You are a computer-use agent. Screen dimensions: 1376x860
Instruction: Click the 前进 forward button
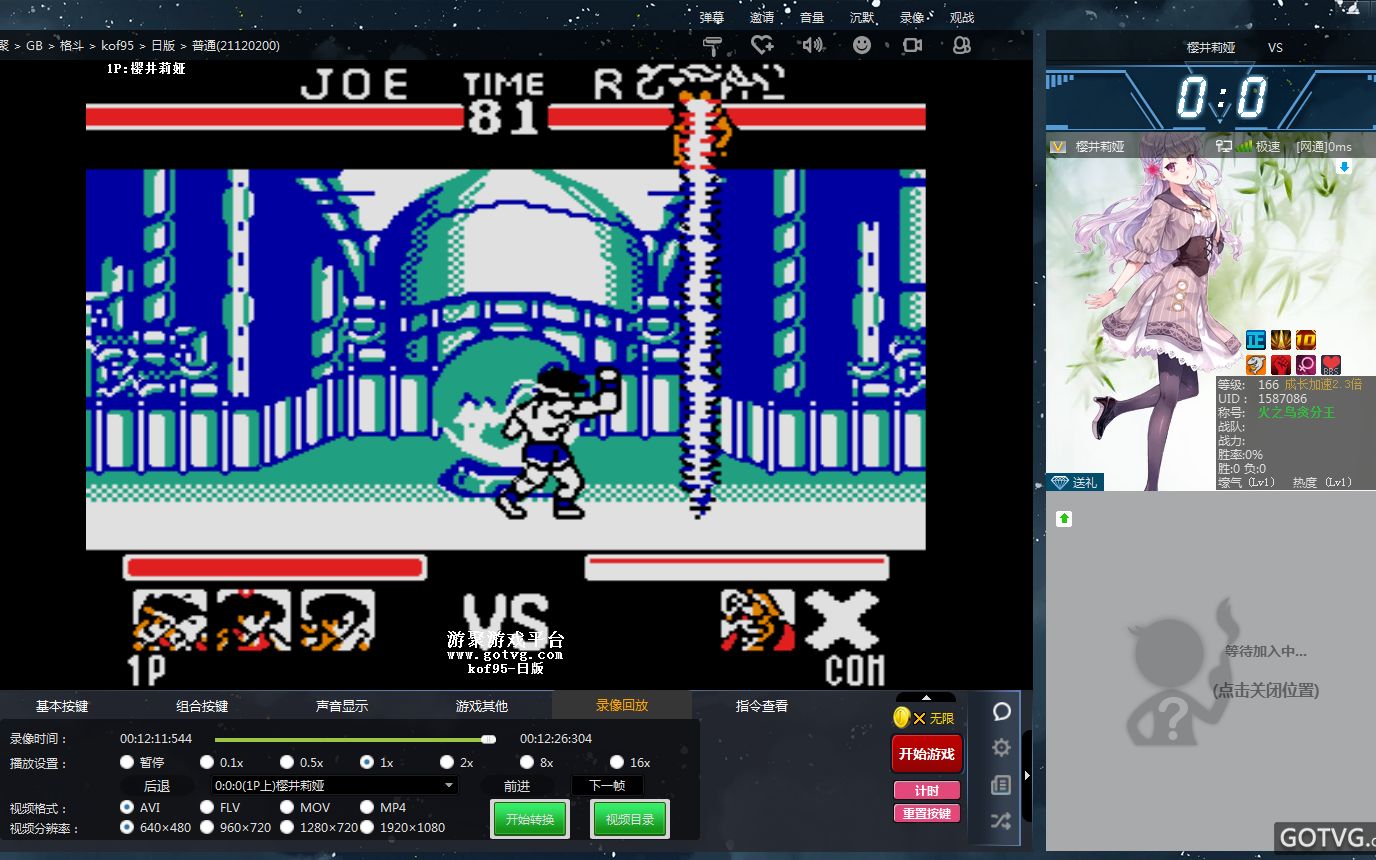pyautogui.click(x=517, y=786)
